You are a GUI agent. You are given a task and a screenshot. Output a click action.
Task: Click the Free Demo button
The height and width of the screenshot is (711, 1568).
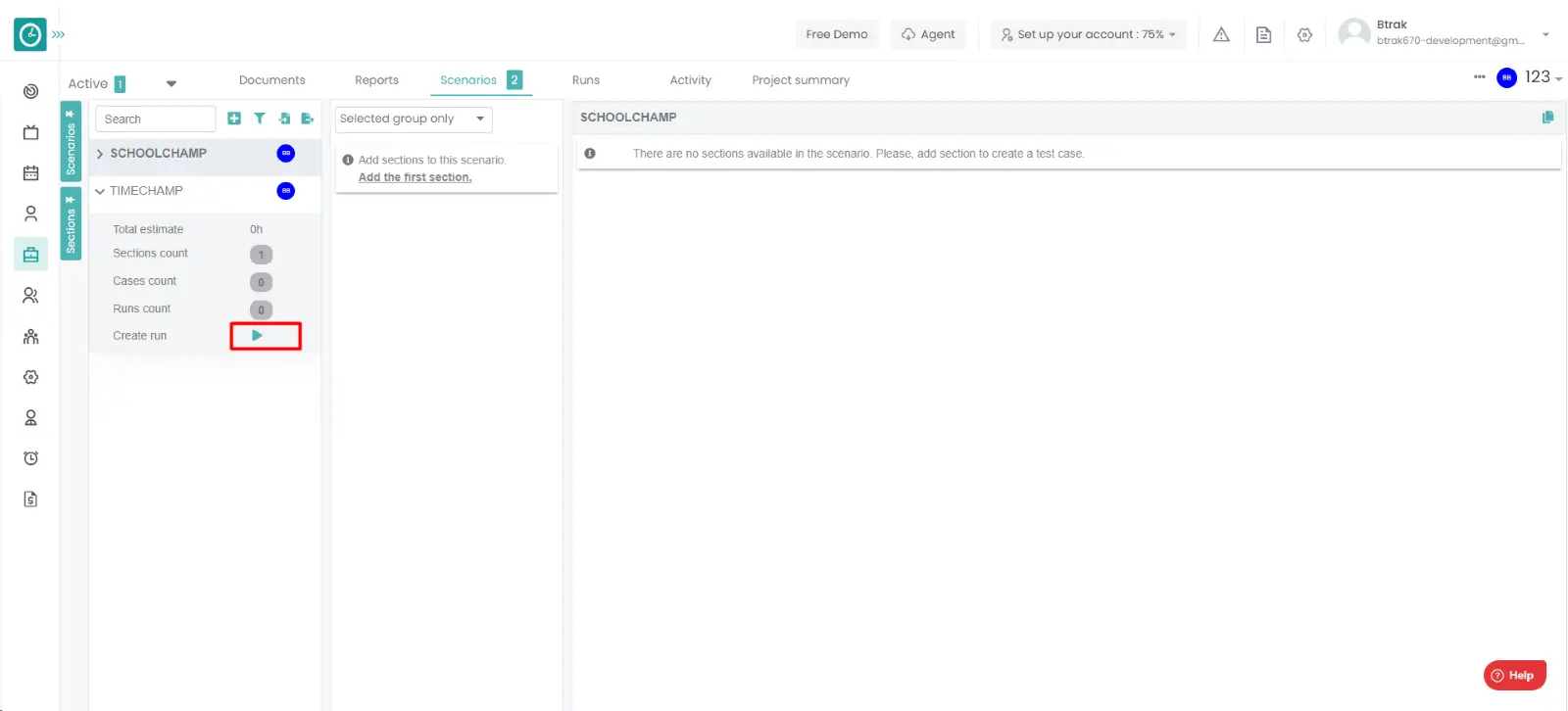(x=836, y=34)
